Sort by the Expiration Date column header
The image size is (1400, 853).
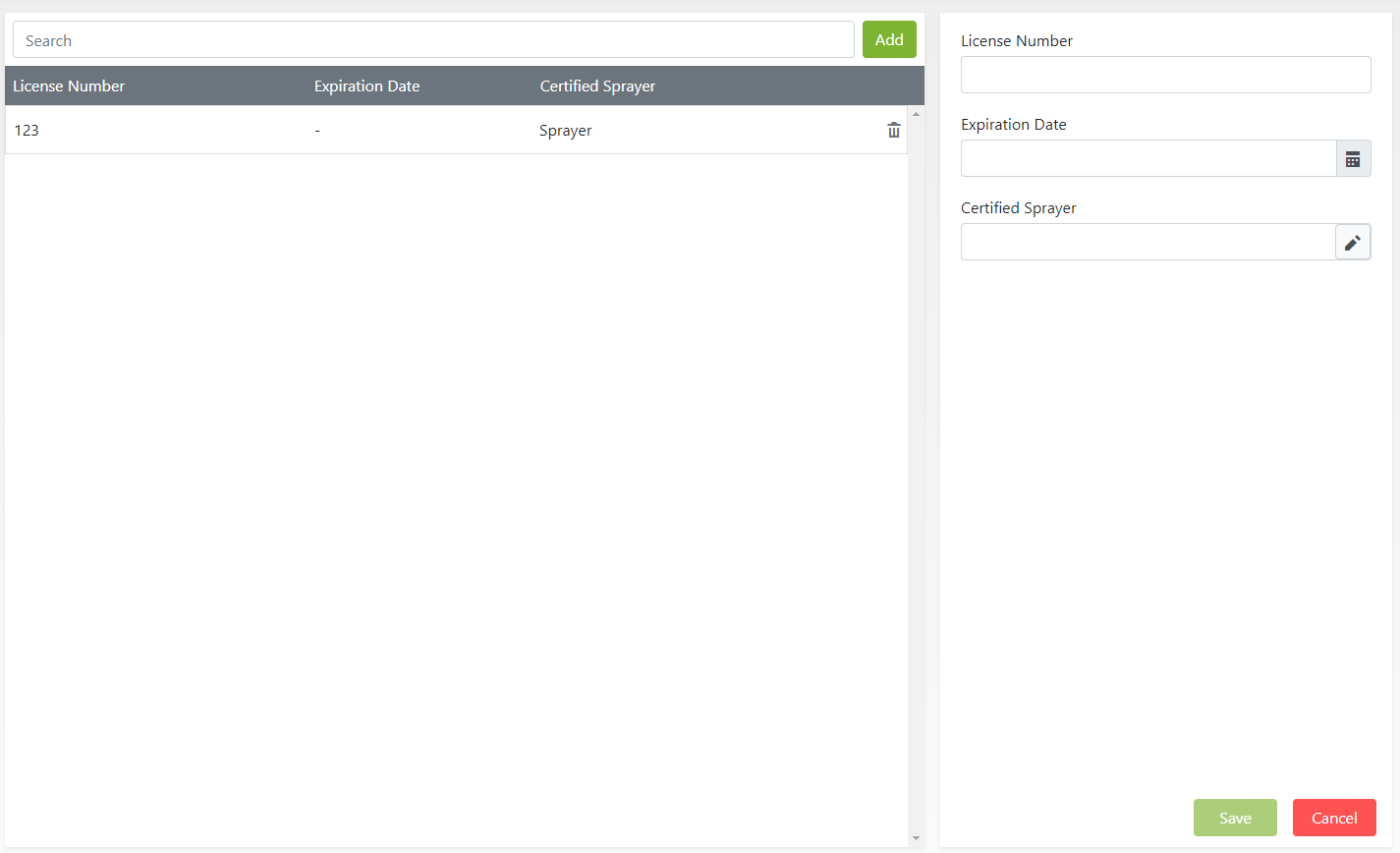point(366,86)
